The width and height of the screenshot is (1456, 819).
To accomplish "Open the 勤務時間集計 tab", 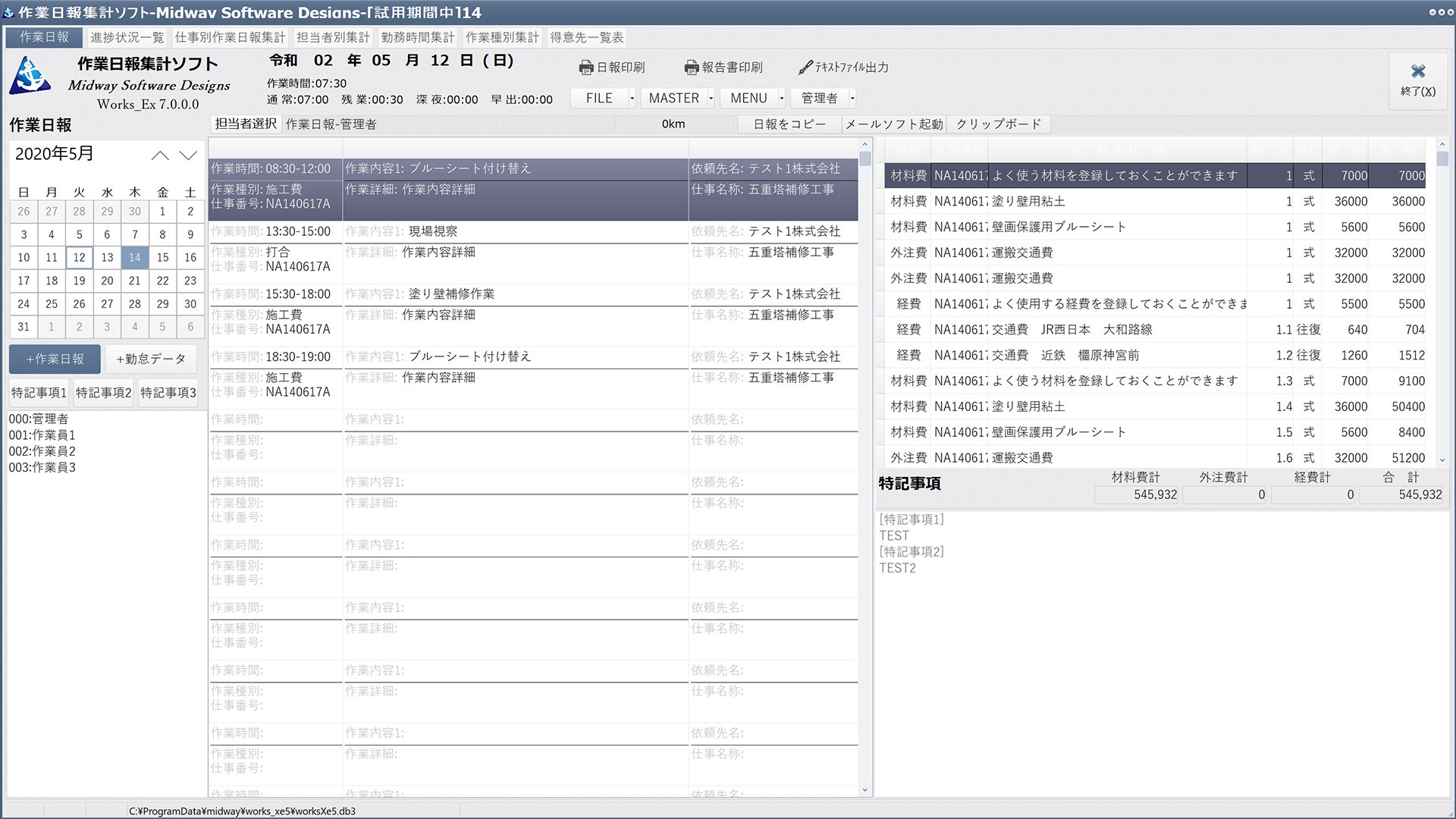I will (418, 37).
